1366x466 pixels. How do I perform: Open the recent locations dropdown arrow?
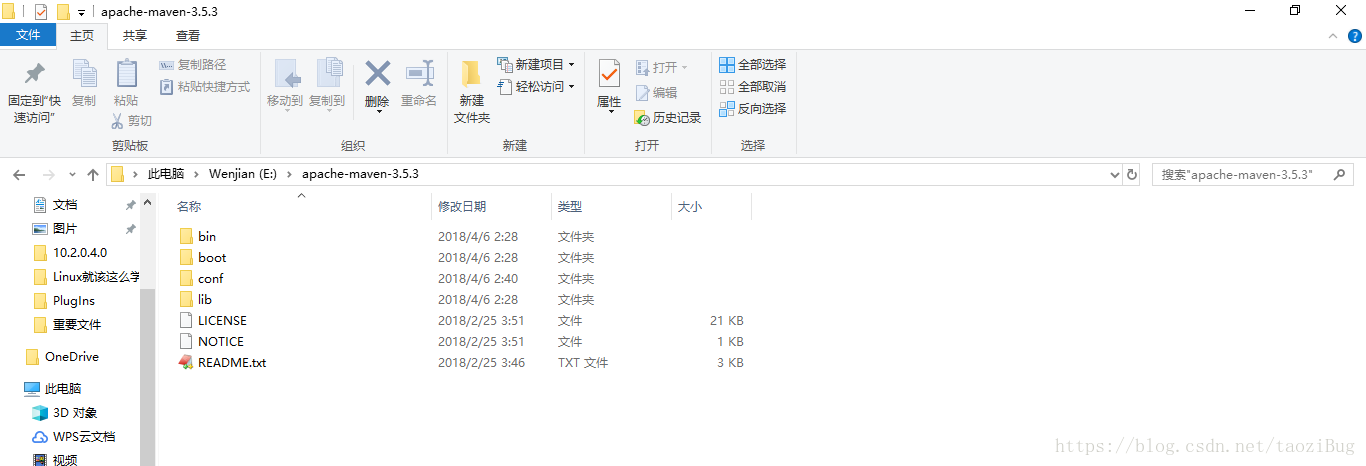(x=70, y=174)
